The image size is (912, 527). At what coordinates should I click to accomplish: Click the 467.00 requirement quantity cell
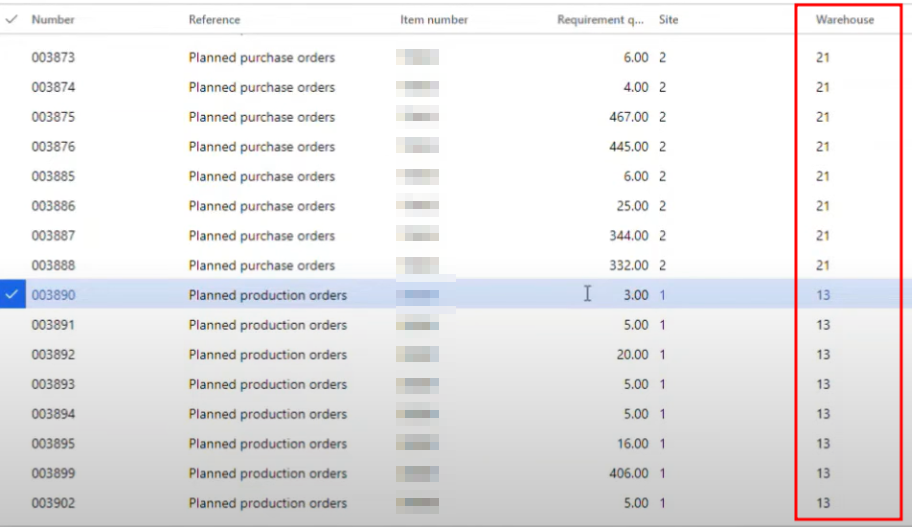coord(629,117)
